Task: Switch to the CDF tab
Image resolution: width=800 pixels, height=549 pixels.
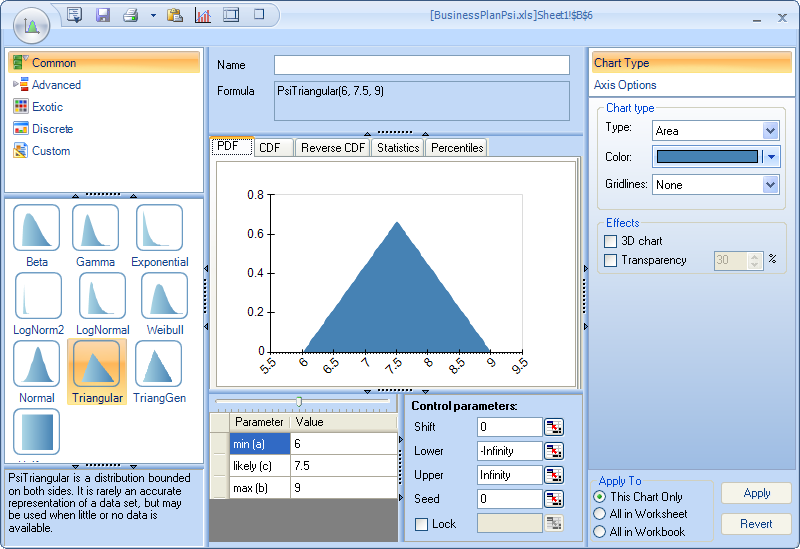Action: tap(269, 148)
